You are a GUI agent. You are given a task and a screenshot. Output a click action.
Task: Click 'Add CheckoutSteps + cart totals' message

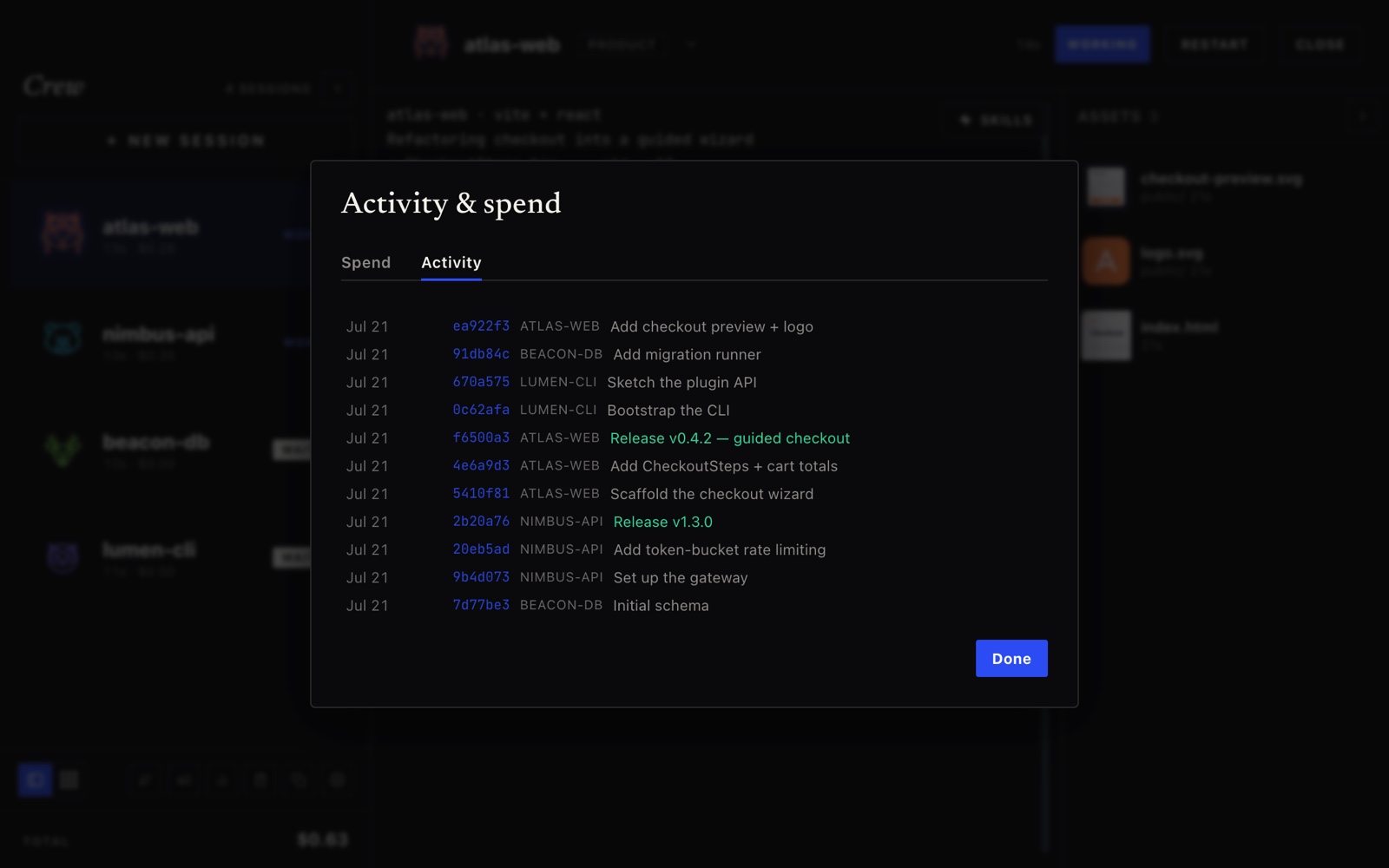pos(724,466)
